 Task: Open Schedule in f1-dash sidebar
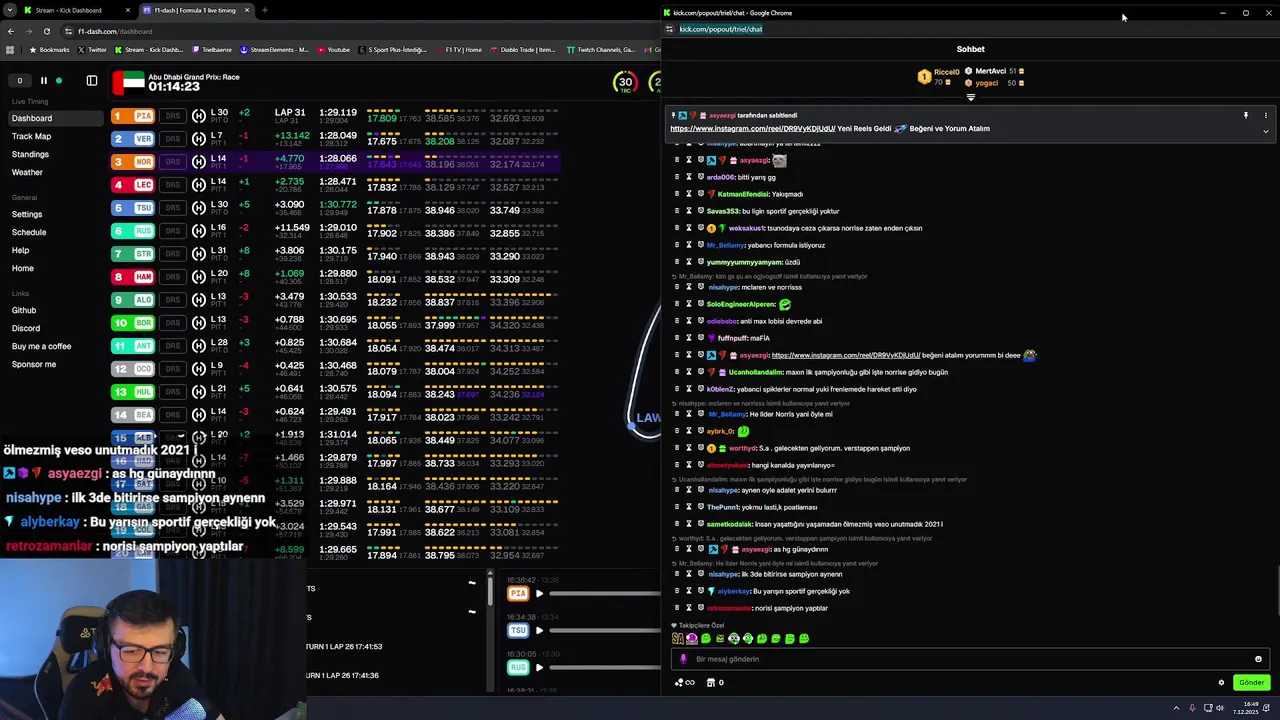[x=29, y=232]
